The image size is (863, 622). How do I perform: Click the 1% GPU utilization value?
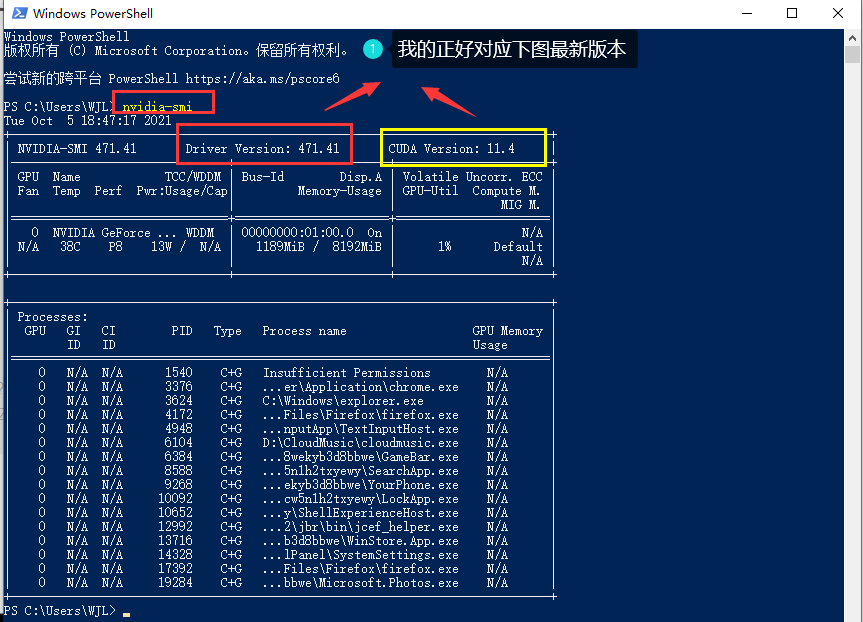[x=445, y=247]
